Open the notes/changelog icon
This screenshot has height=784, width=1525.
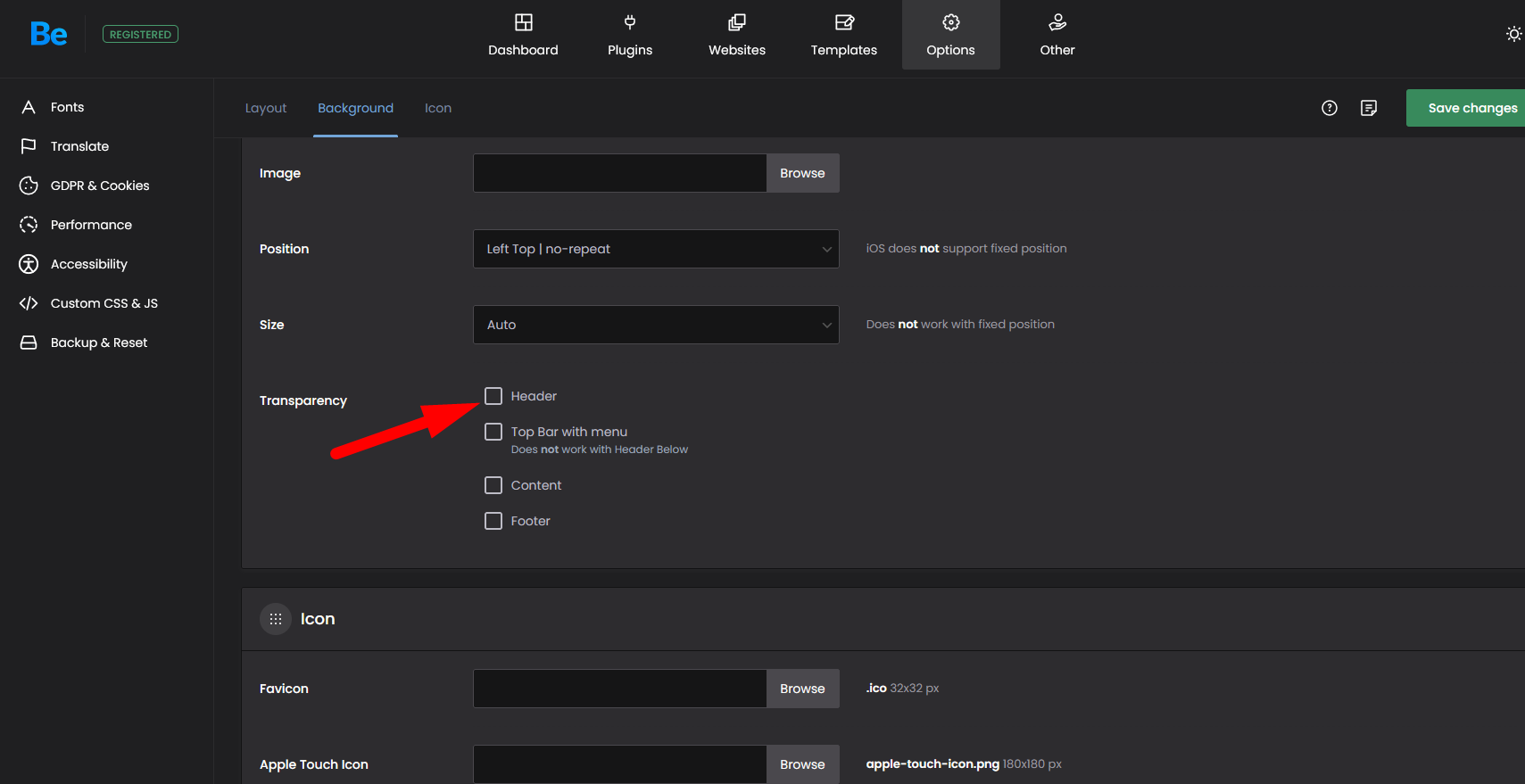pos(1369,108)
